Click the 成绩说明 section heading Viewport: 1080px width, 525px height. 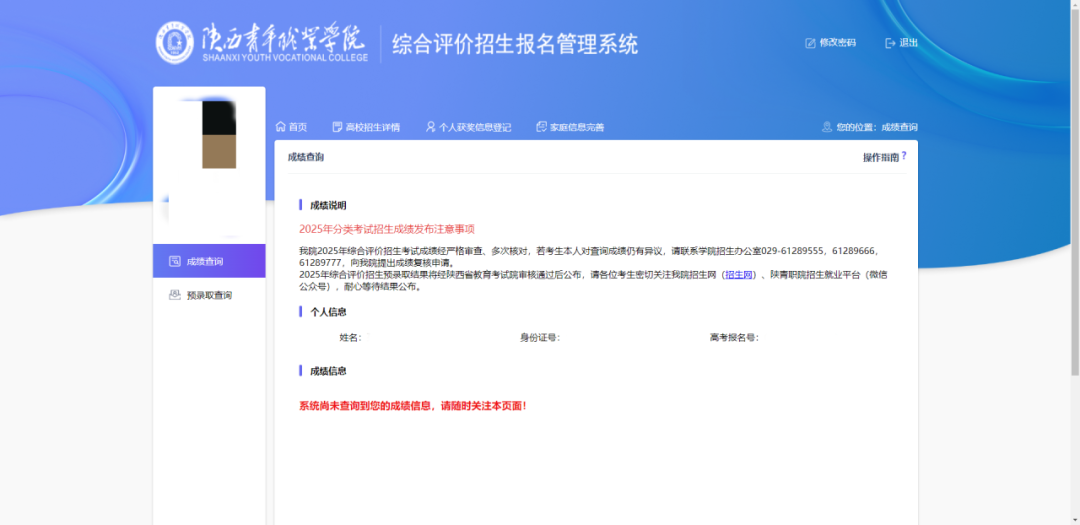pos(328,205)
